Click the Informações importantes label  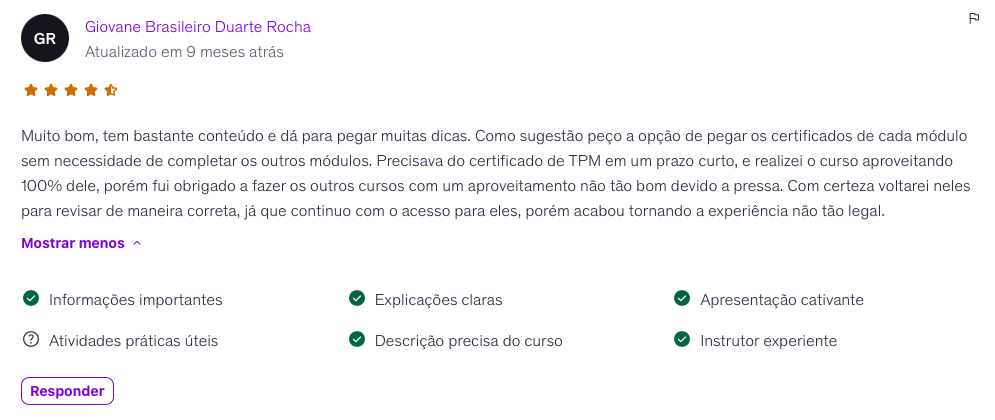[136, 300]
